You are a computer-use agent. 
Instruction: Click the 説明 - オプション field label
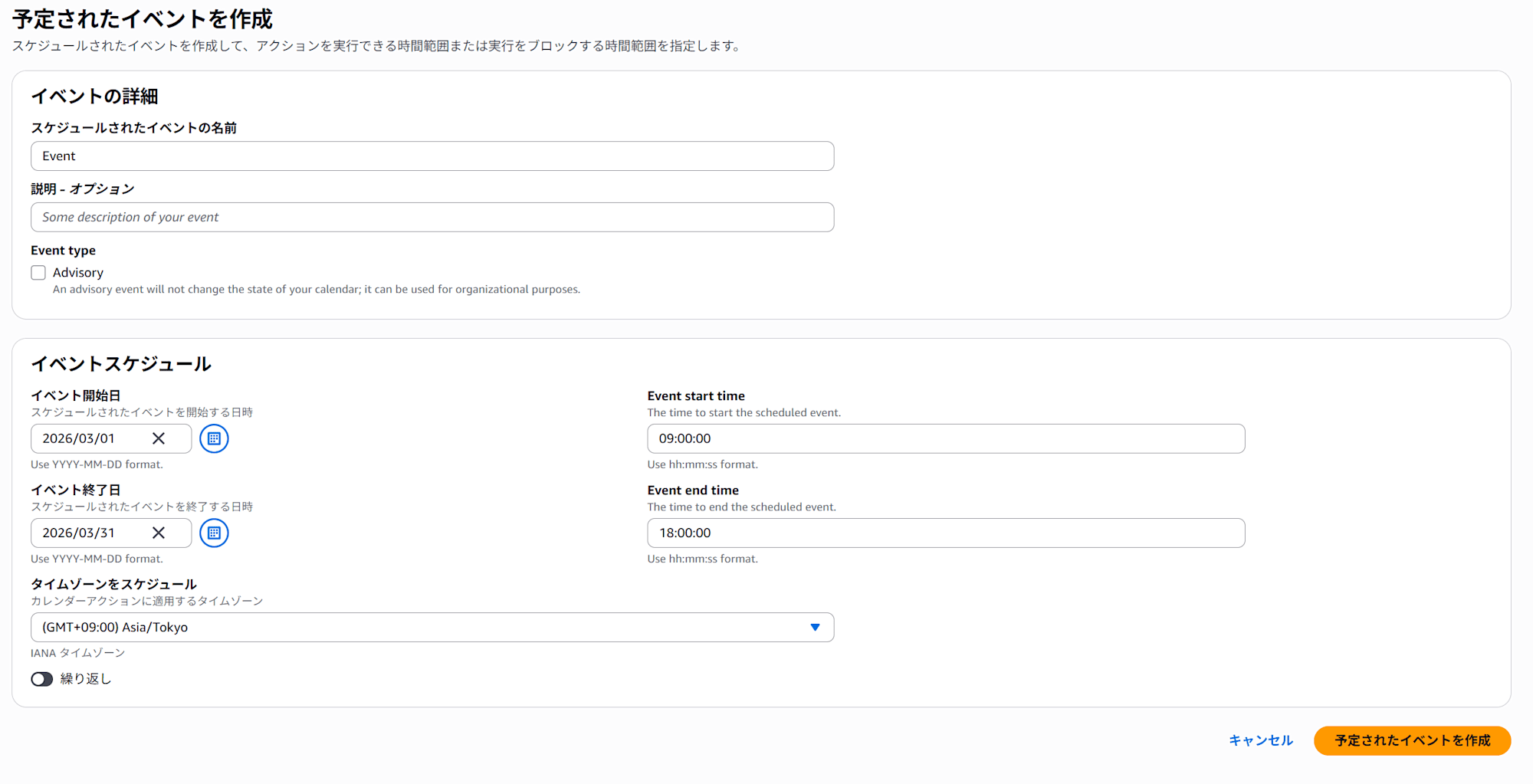click(83, 189)
